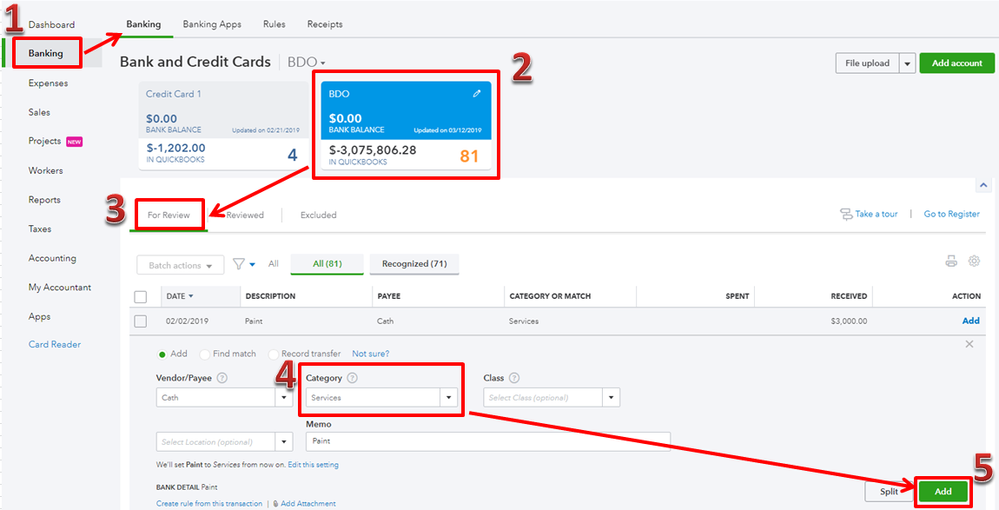This screenshot has width=999, height=510.
Task: Open Batch actions dropdown
Action: click(x=180, y=265)
